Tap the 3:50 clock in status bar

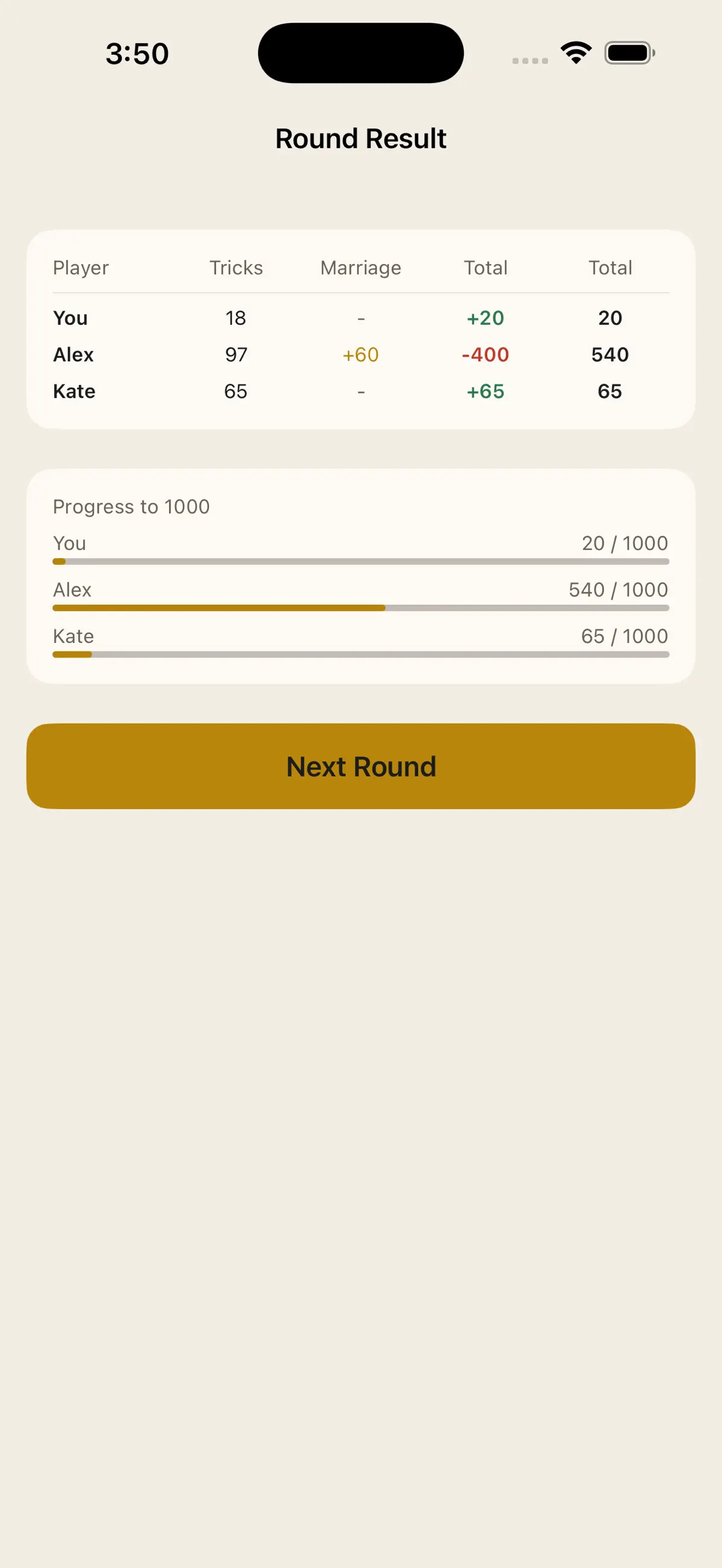click(x=137, y=54)
